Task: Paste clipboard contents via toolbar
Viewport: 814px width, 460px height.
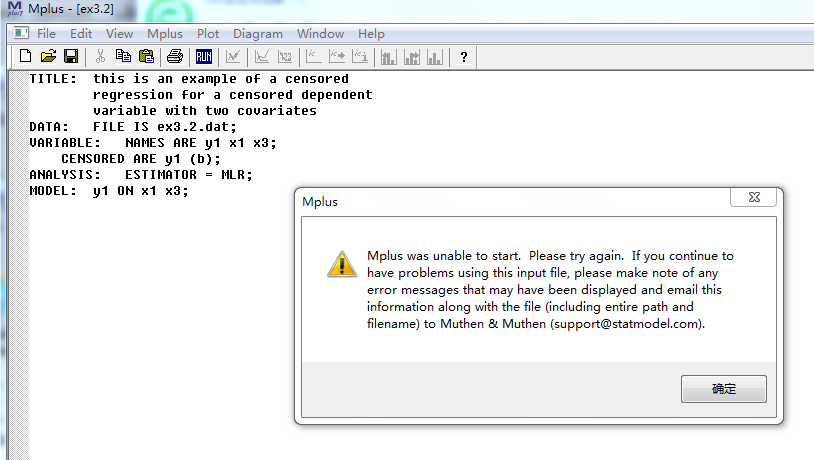Action: 147,56
